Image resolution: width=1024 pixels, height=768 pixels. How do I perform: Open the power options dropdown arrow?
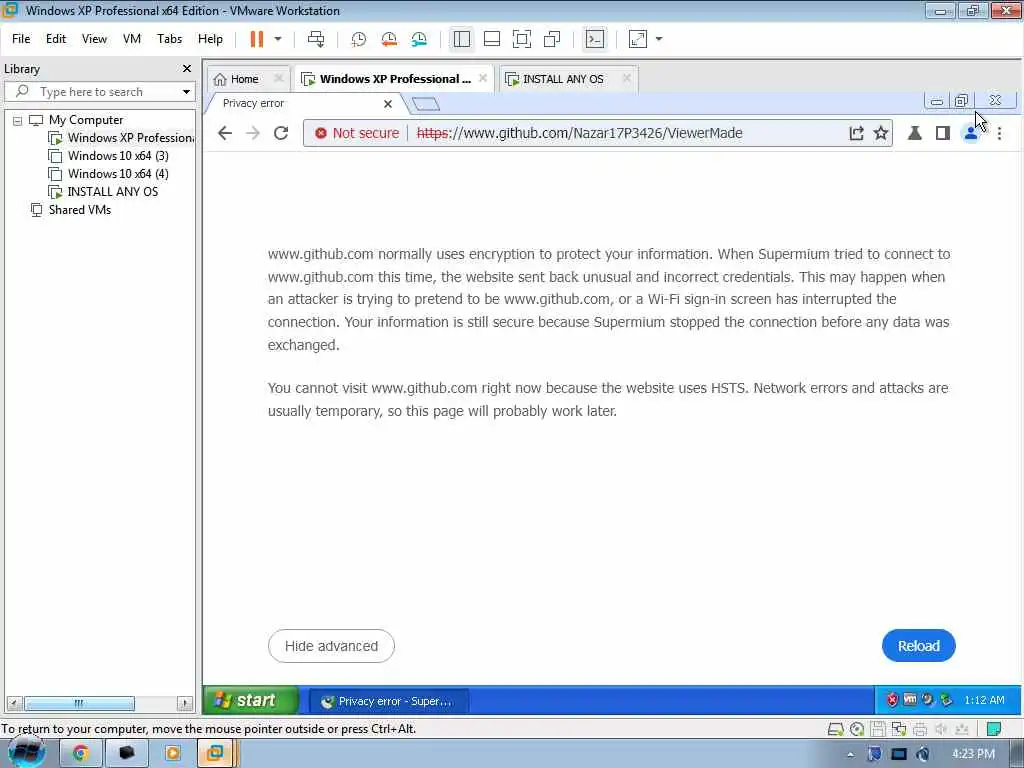pos(278,39)
